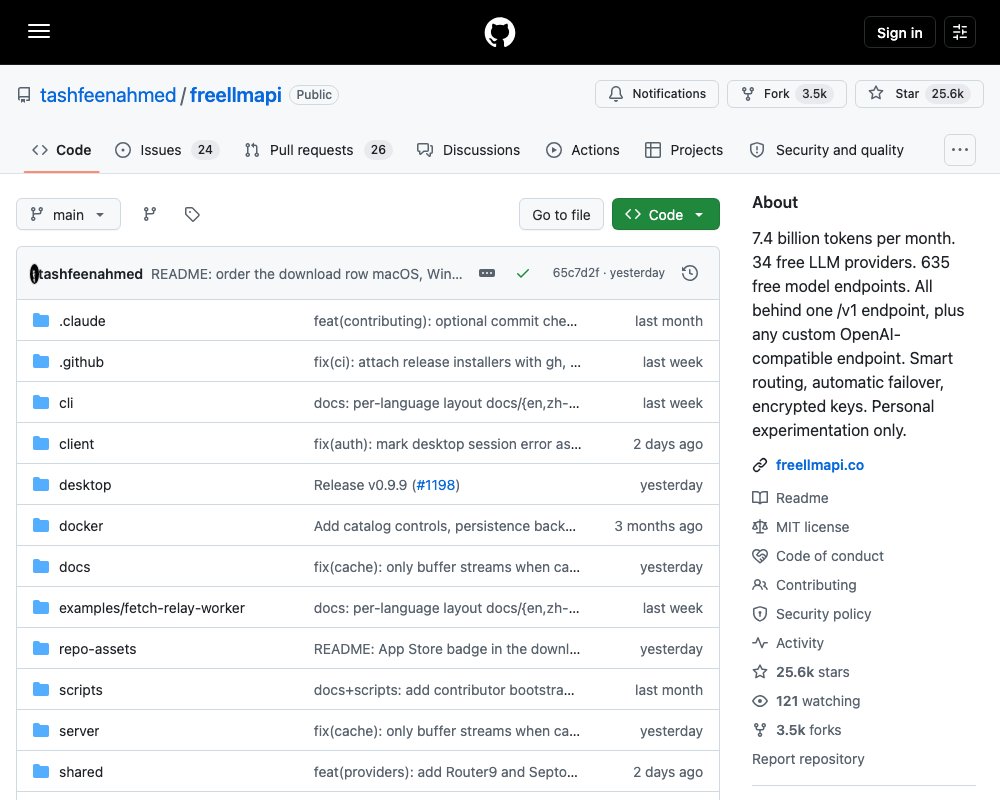Image resolution: width=1000 pixels, height=800 pixels.
Task: Open 'feat(providers): add Router9' commit message
Action: [446, 772]
